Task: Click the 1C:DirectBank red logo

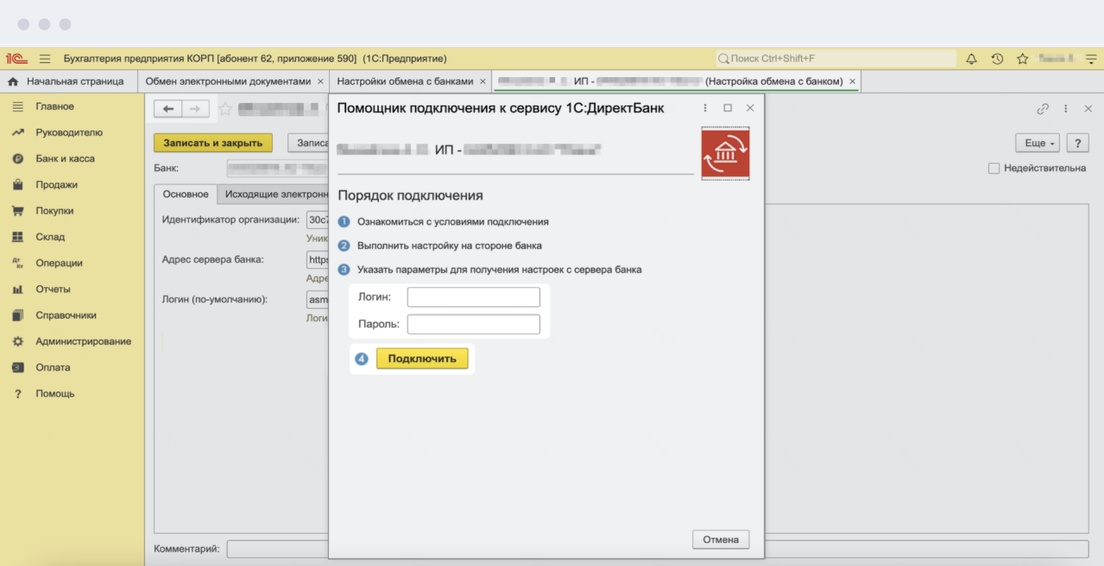Action: click(725, 153)
